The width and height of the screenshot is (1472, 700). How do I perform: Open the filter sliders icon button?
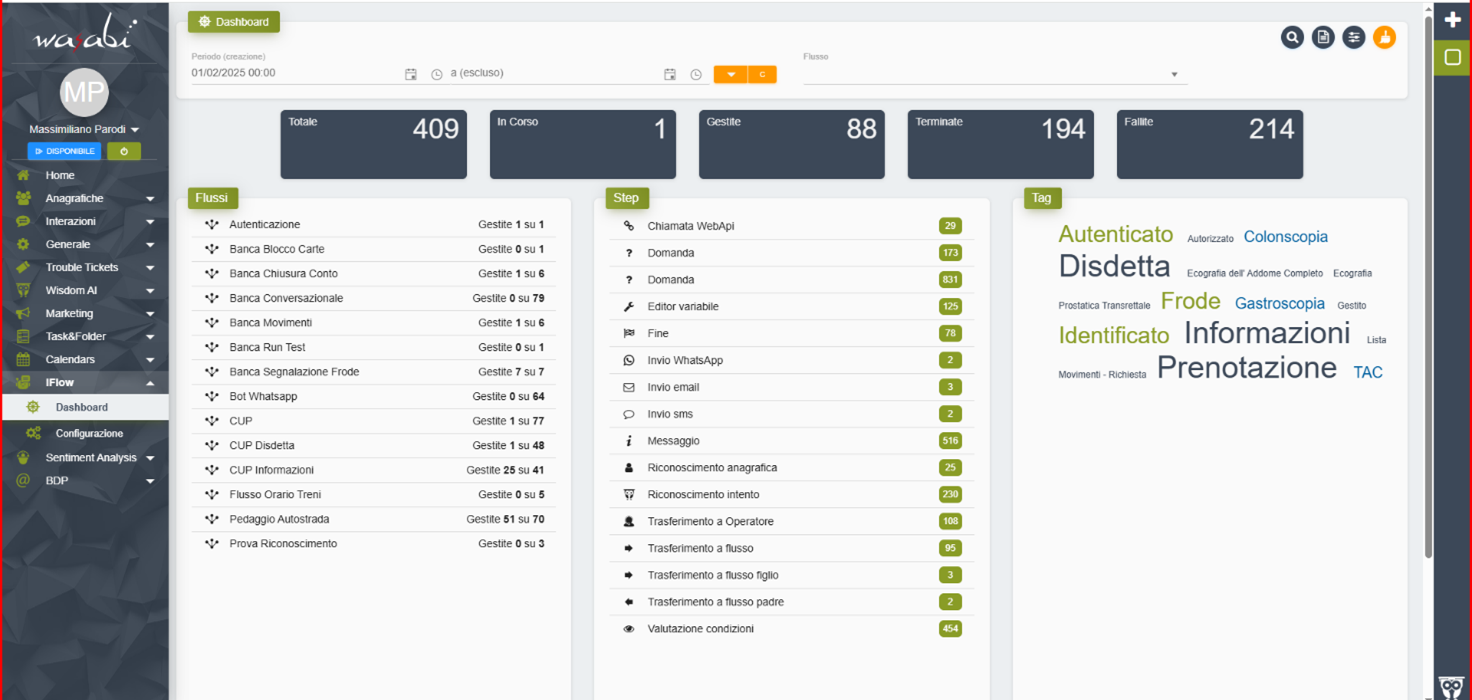(1353, 38)
